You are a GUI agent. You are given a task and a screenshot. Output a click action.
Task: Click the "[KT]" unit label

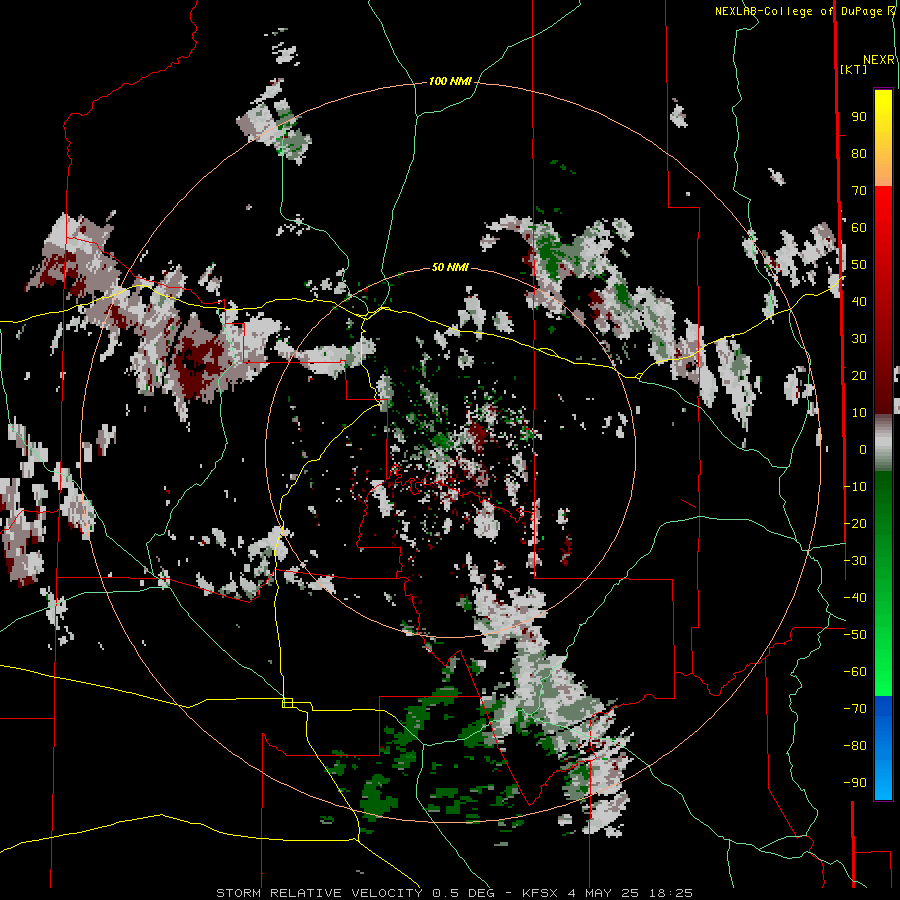(x=853, y=69)
